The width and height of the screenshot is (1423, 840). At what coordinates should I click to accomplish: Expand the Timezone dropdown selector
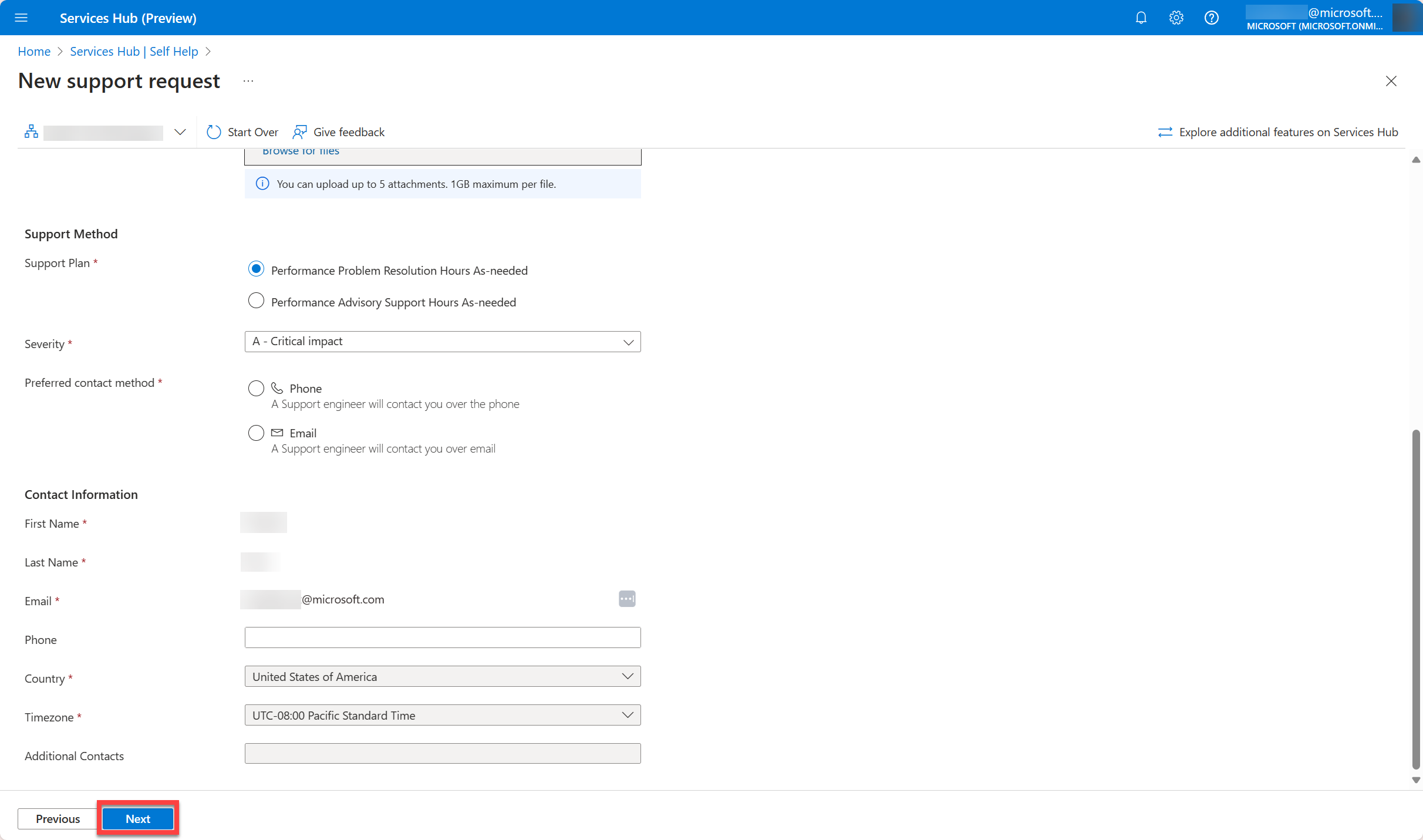[x=628, y=715]
